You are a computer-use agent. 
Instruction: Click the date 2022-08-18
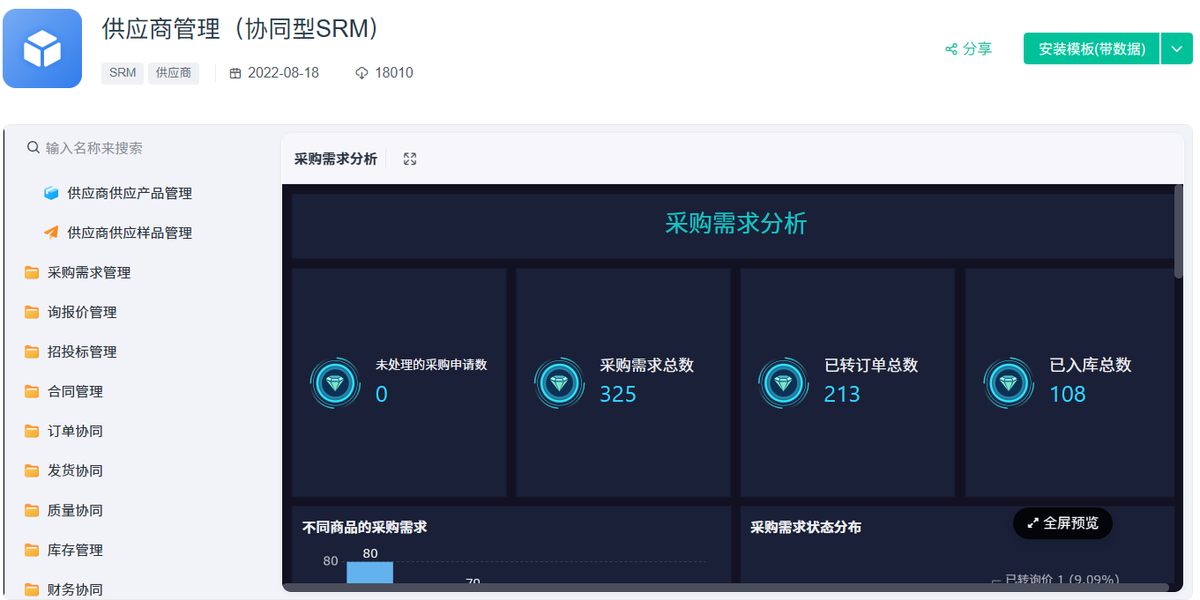pos(283,73)
